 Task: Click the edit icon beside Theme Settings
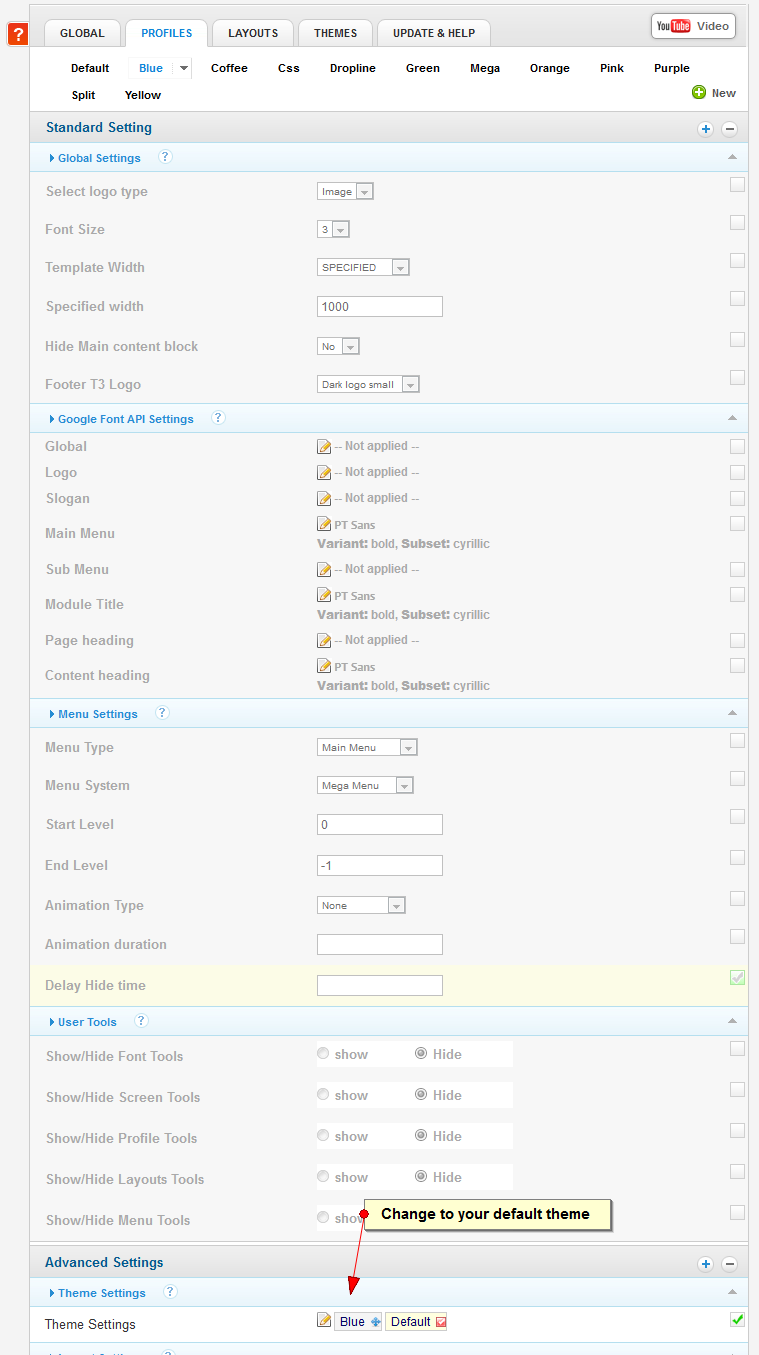pos(324,1321)
